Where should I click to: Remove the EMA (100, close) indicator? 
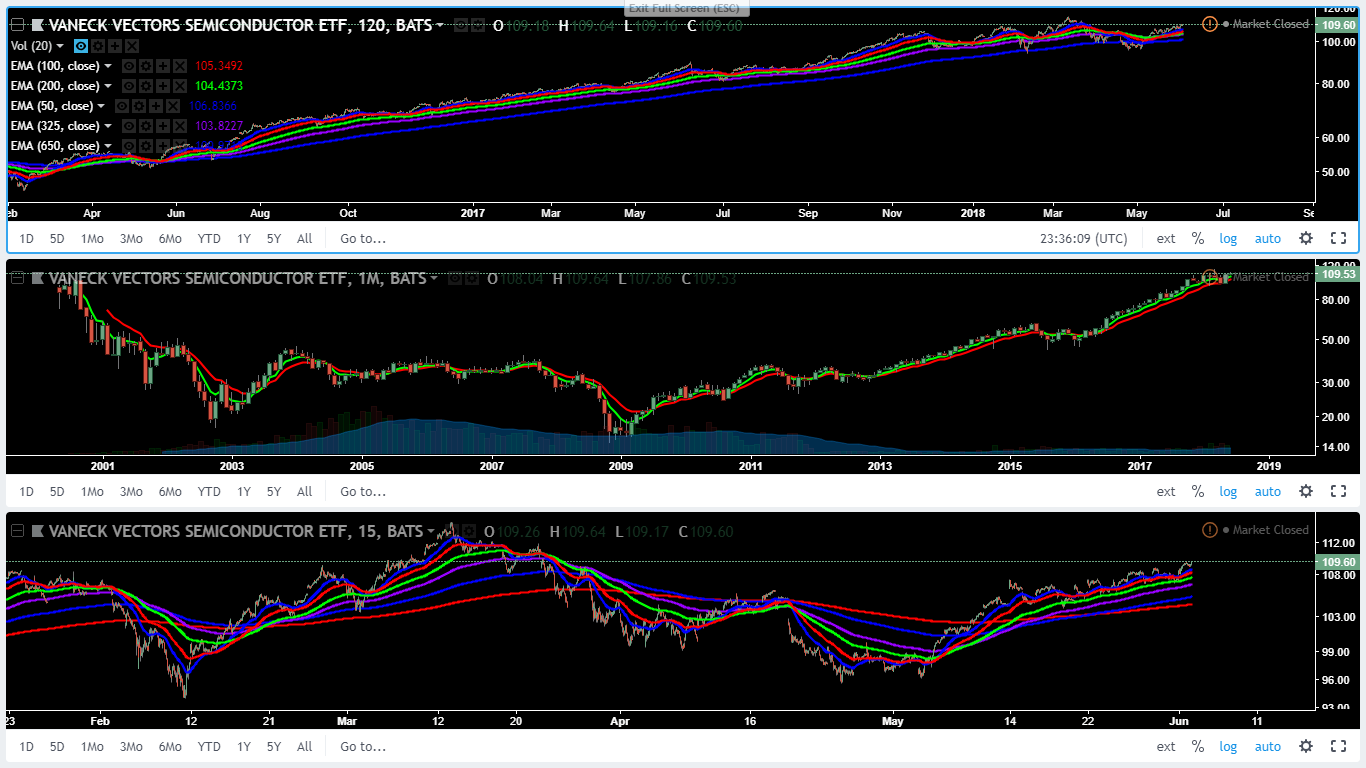click(x=180, y=66)
